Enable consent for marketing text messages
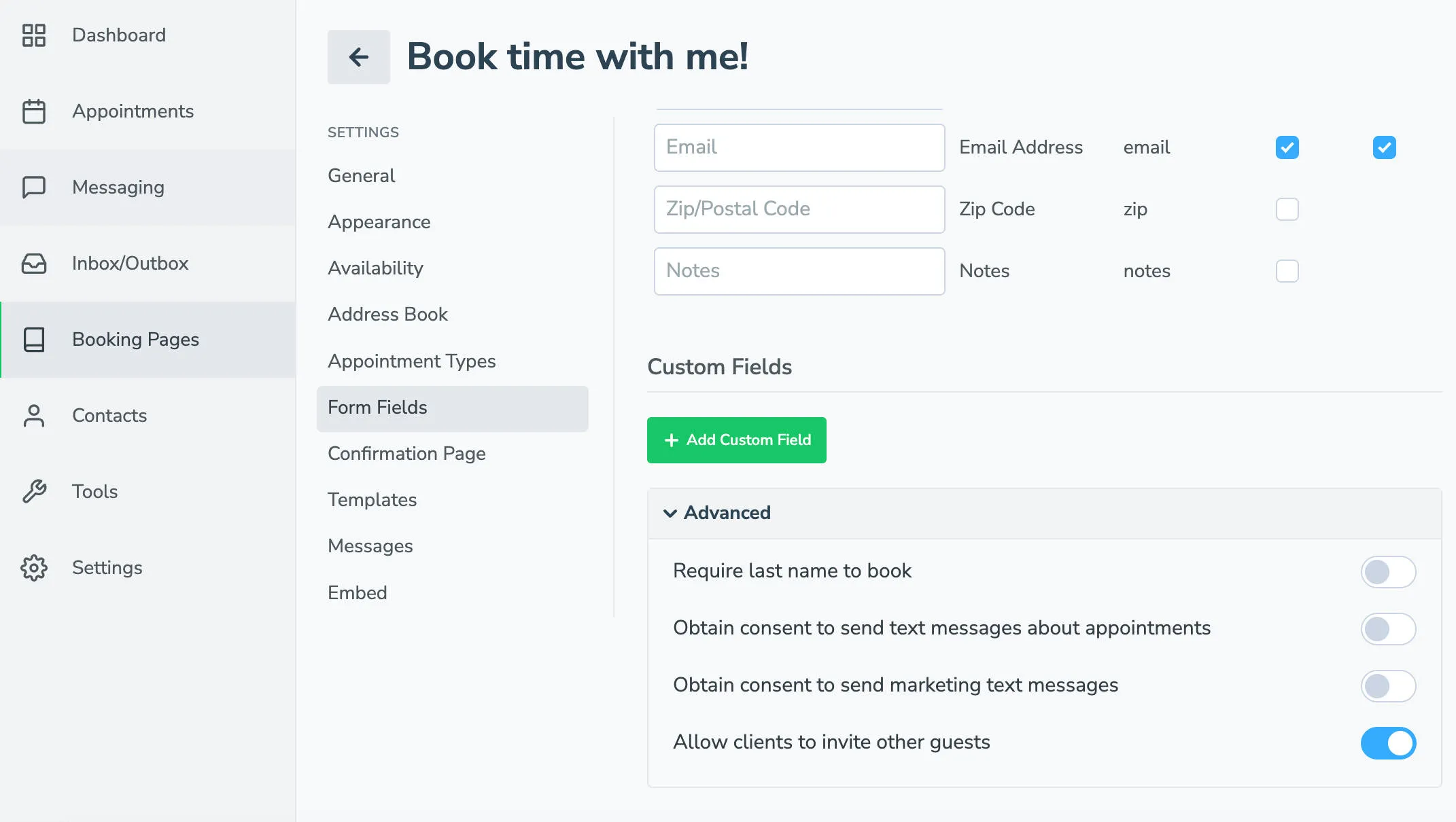1456x822 pixels. (x=1388, y=686)
